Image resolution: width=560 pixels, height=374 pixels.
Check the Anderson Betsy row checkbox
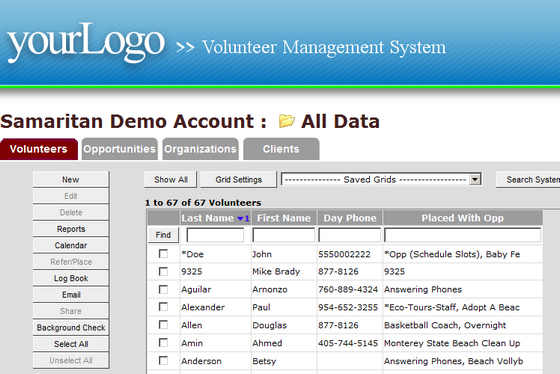163,360
